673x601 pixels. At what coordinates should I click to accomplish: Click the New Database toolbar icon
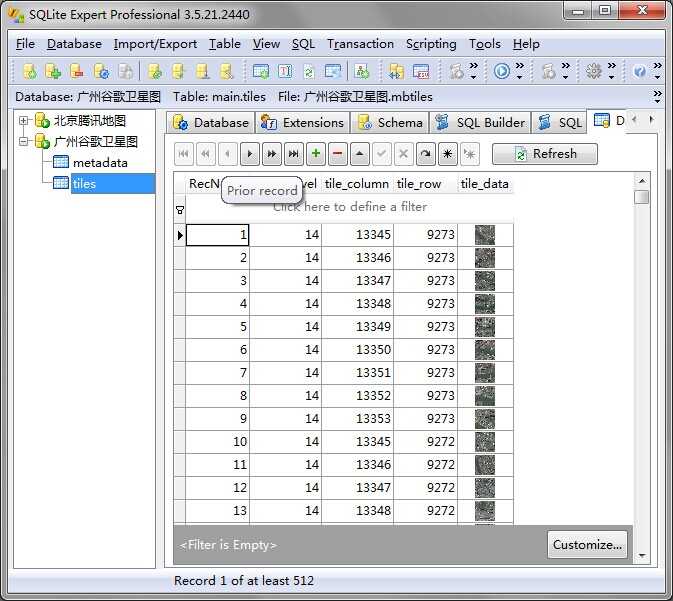[30, 71]
